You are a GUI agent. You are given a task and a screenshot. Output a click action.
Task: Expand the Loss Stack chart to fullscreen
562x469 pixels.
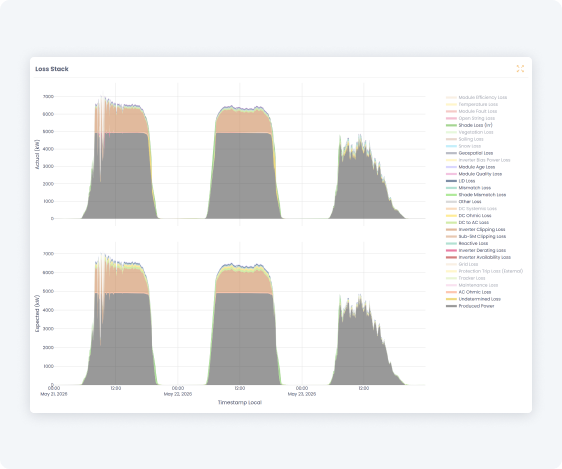click(x=520, y=68)
